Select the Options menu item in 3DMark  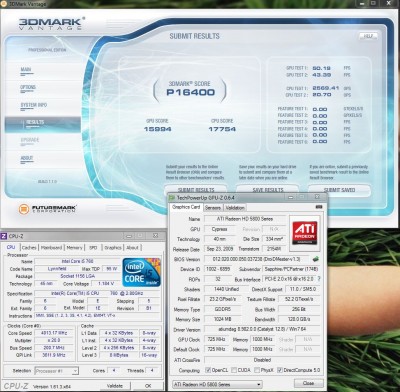28,87
